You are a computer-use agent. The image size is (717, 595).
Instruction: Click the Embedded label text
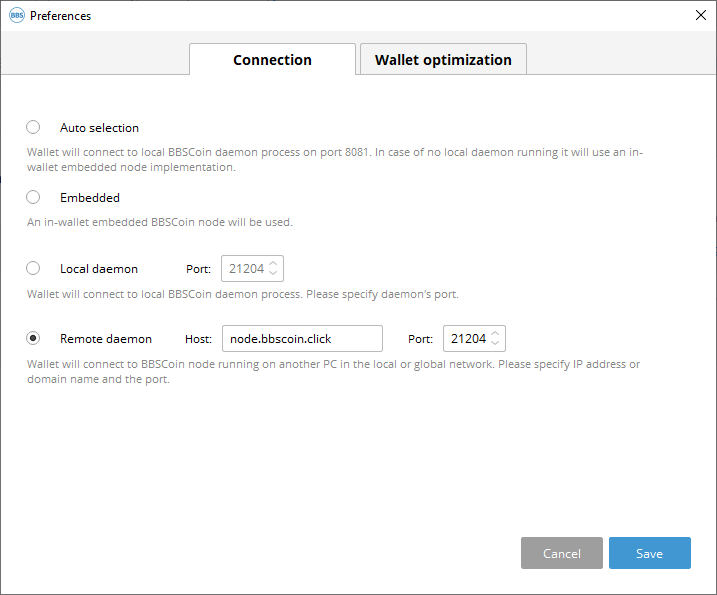(90, 198)
